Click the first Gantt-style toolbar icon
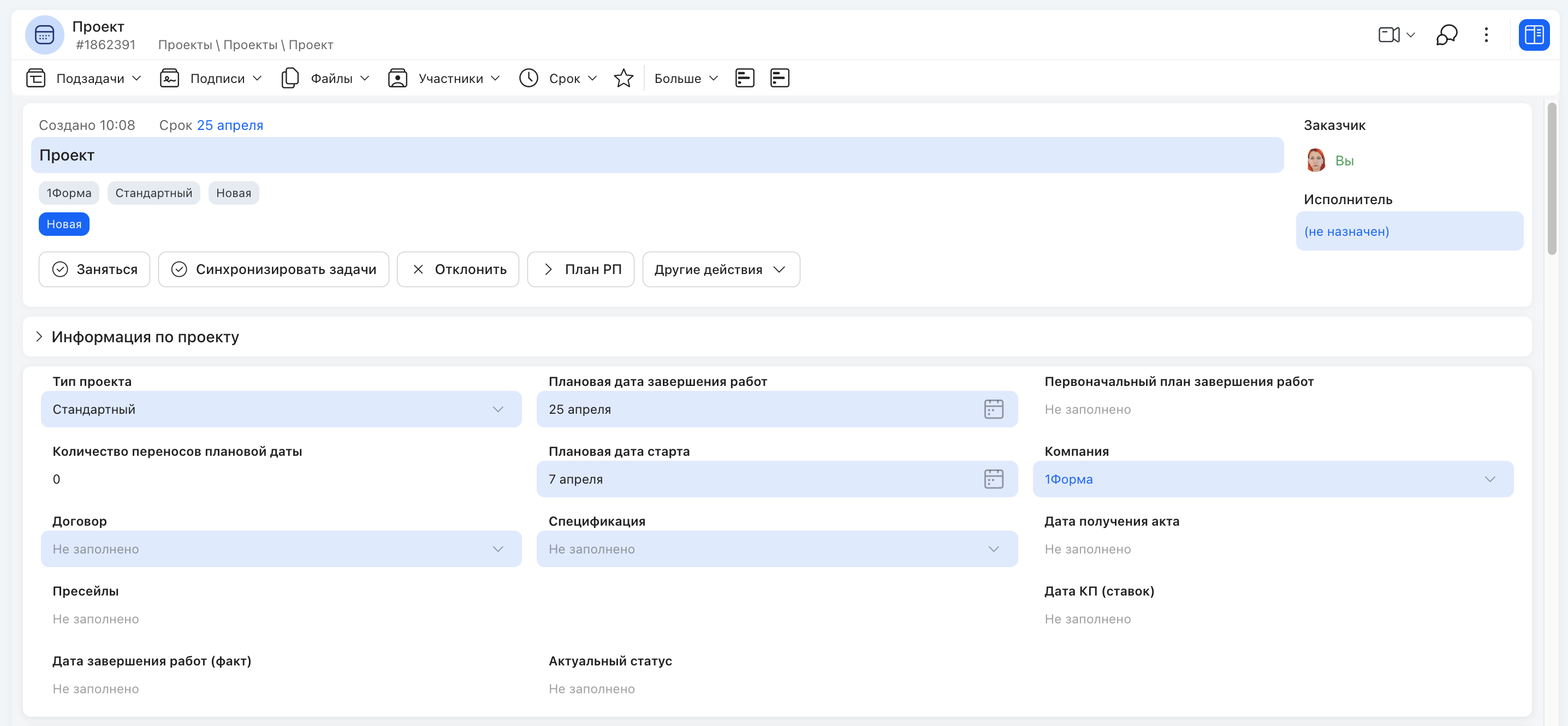Image resolution: width=1568 pixels, height=726 pixels. point(745,78)
